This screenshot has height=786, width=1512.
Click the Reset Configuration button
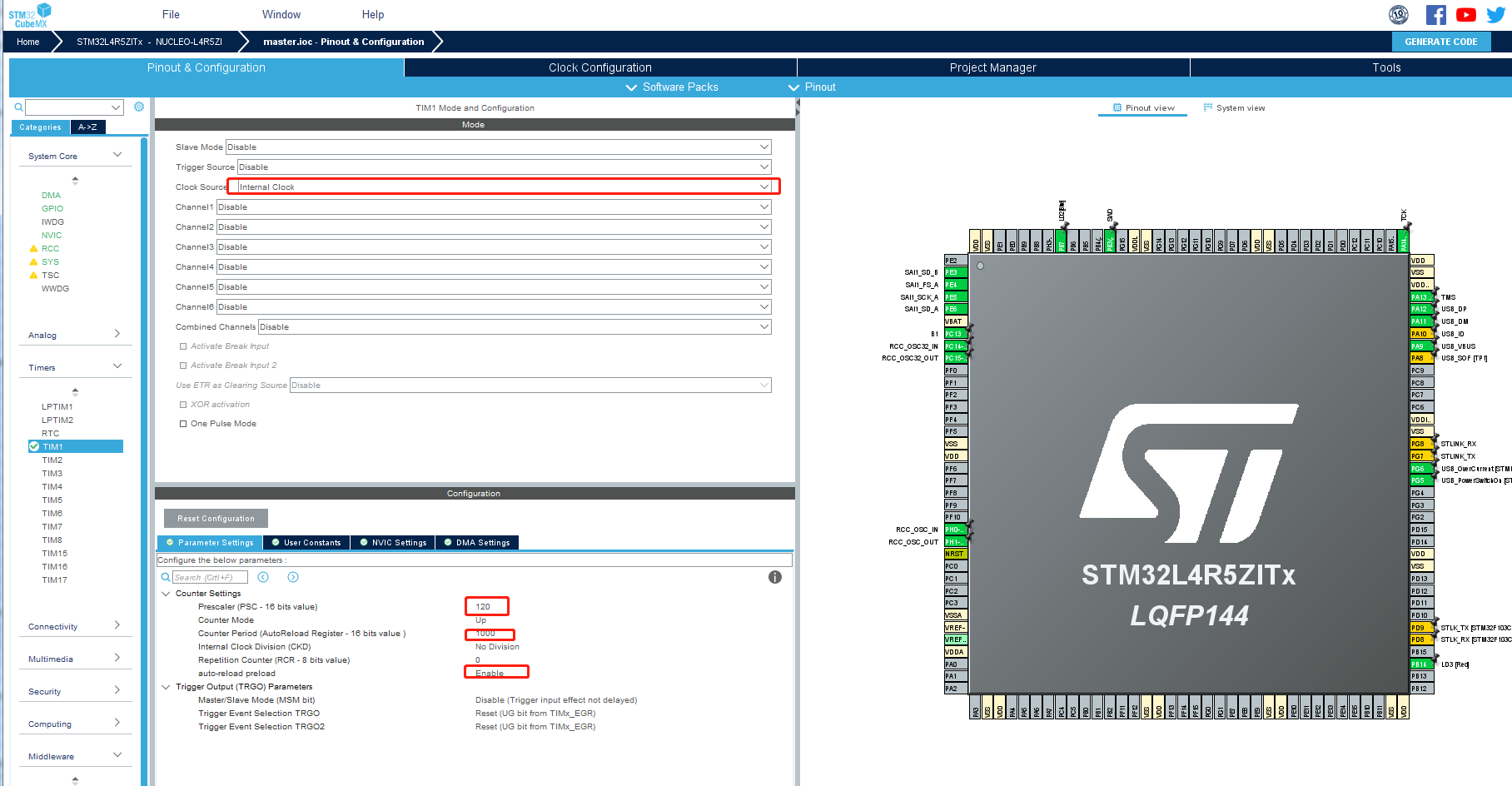click(x=215, y=518)
